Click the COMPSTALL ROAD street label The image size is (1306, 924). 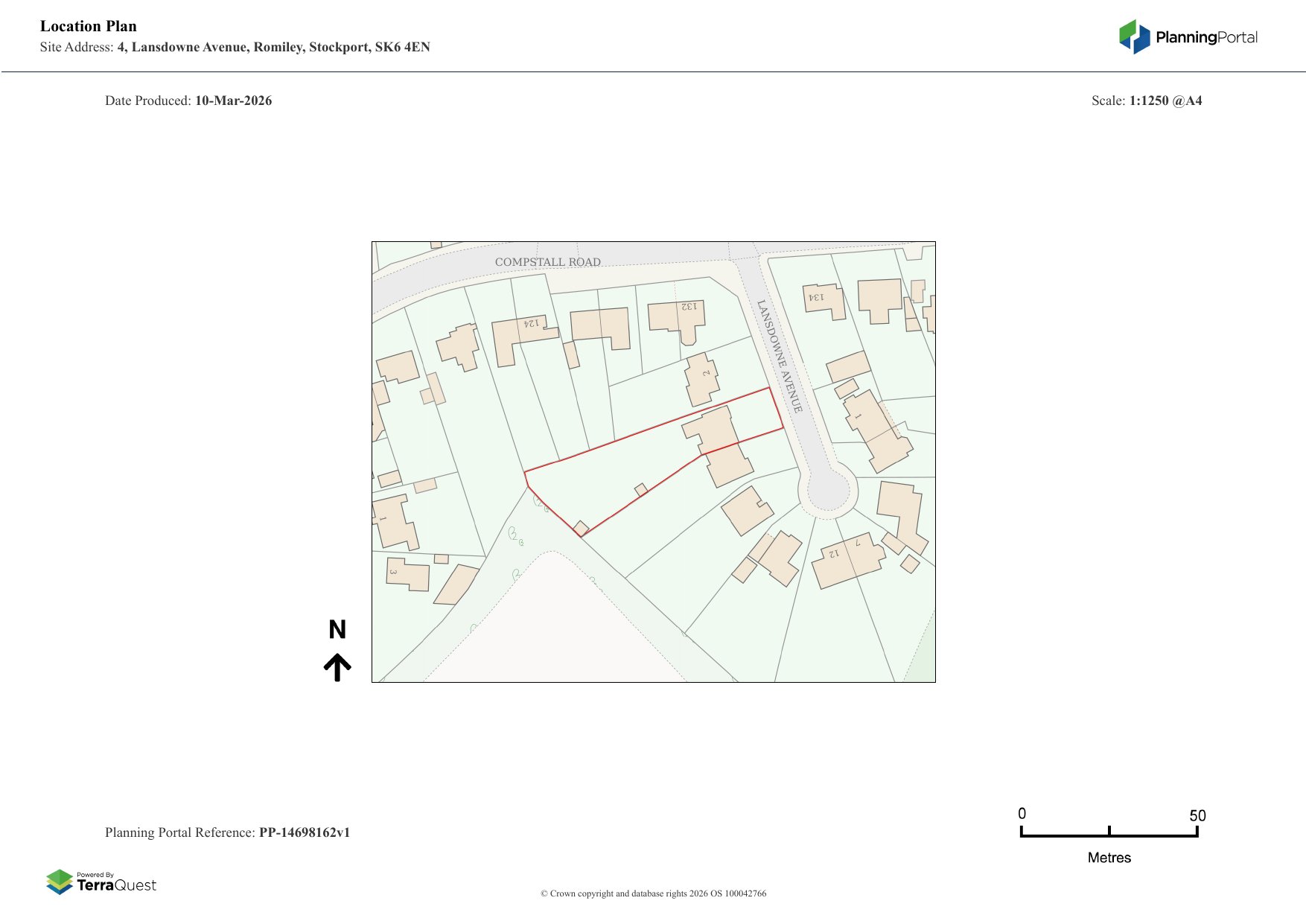[547, 262]
